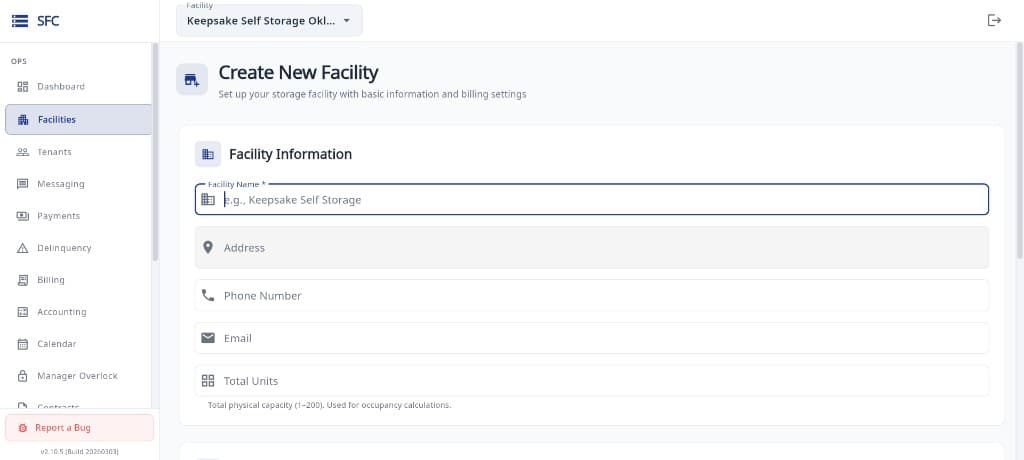Click the building icon inside Facility Name field
The width and height of the screenshot is (1024, 460).
tap(208, 199)
